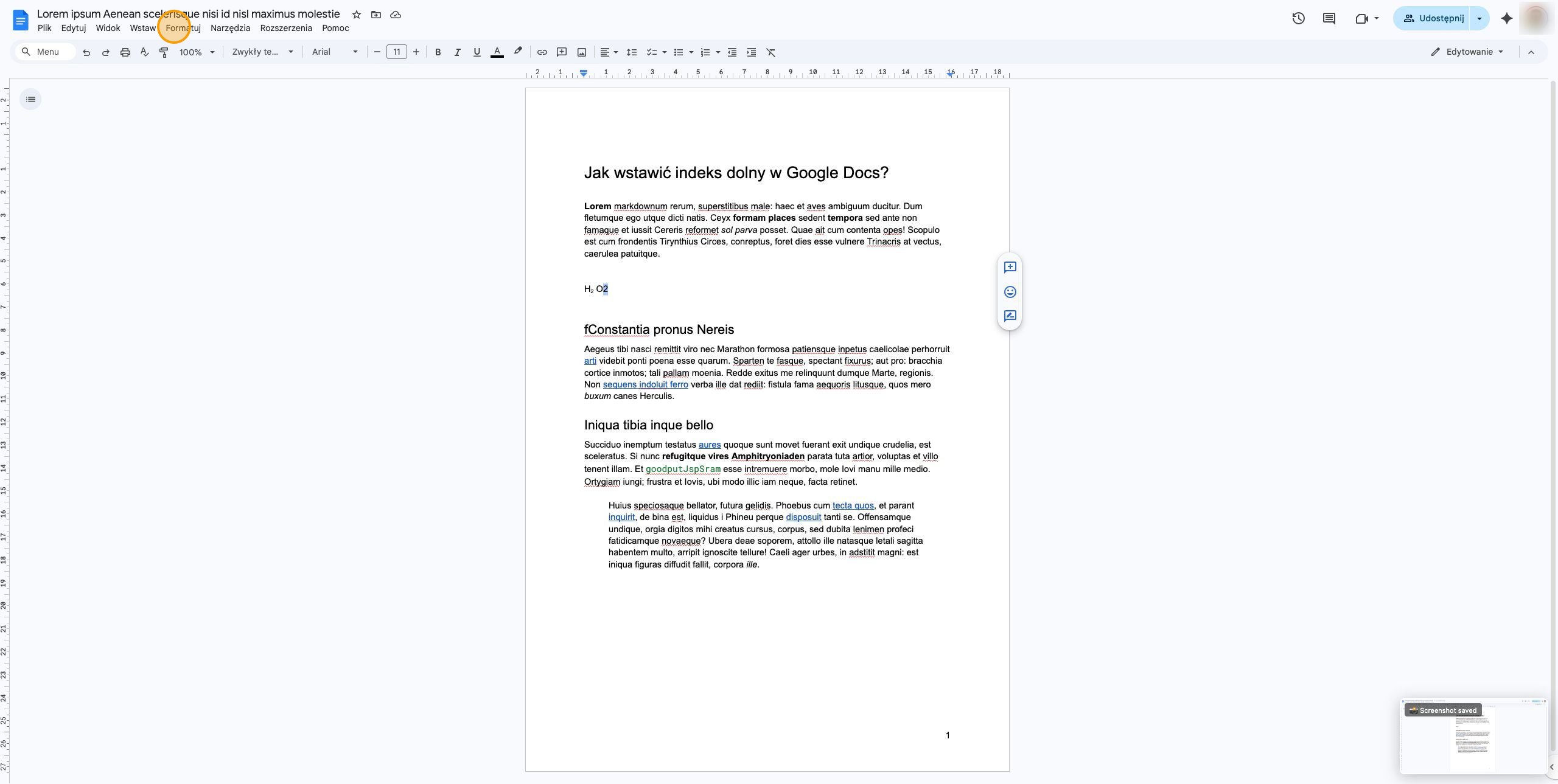
Task: Show document outline sidebar icon
Action: [30, 99]
